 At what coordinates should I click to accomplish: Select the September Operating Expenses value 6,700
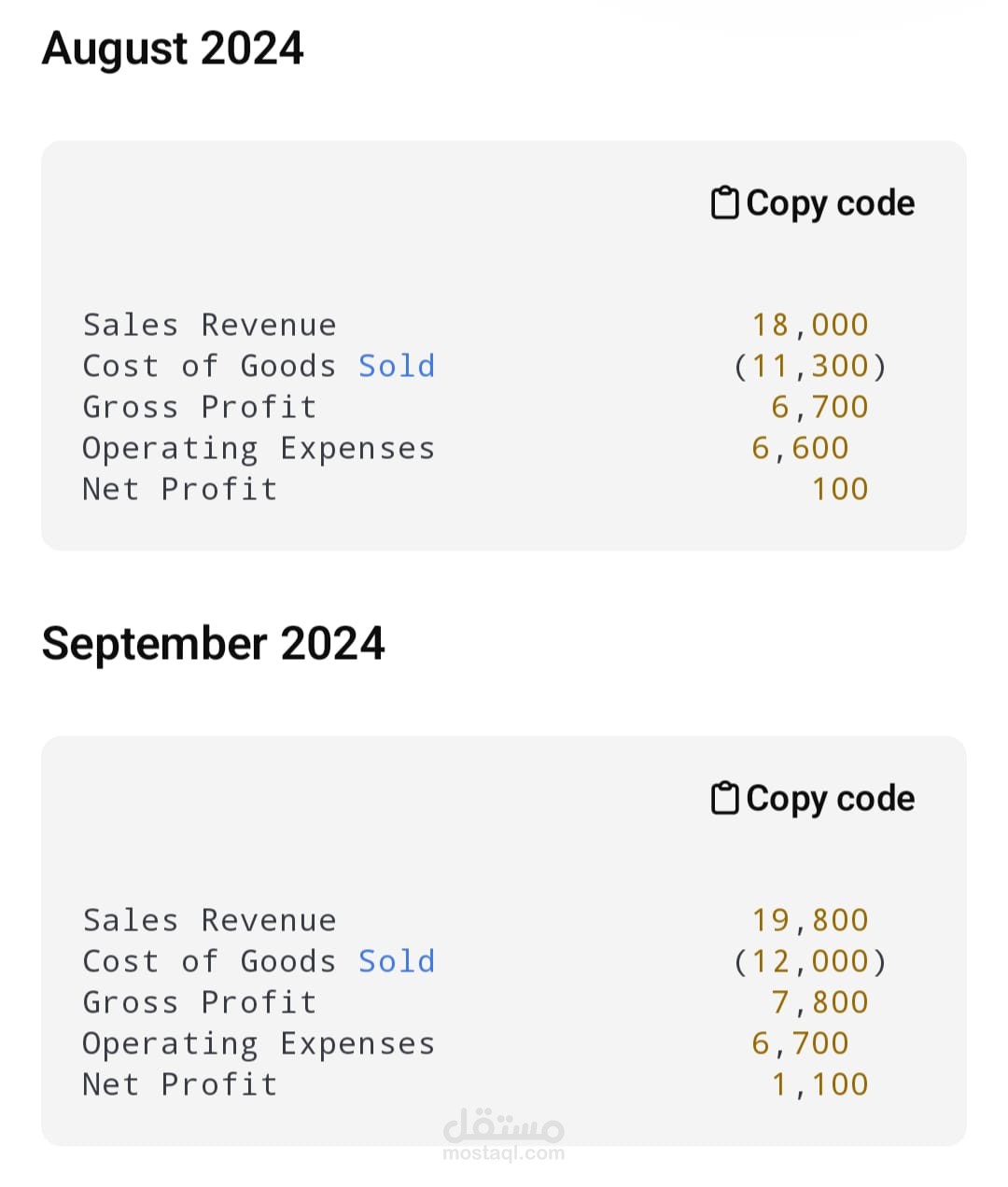point(800,1043)
